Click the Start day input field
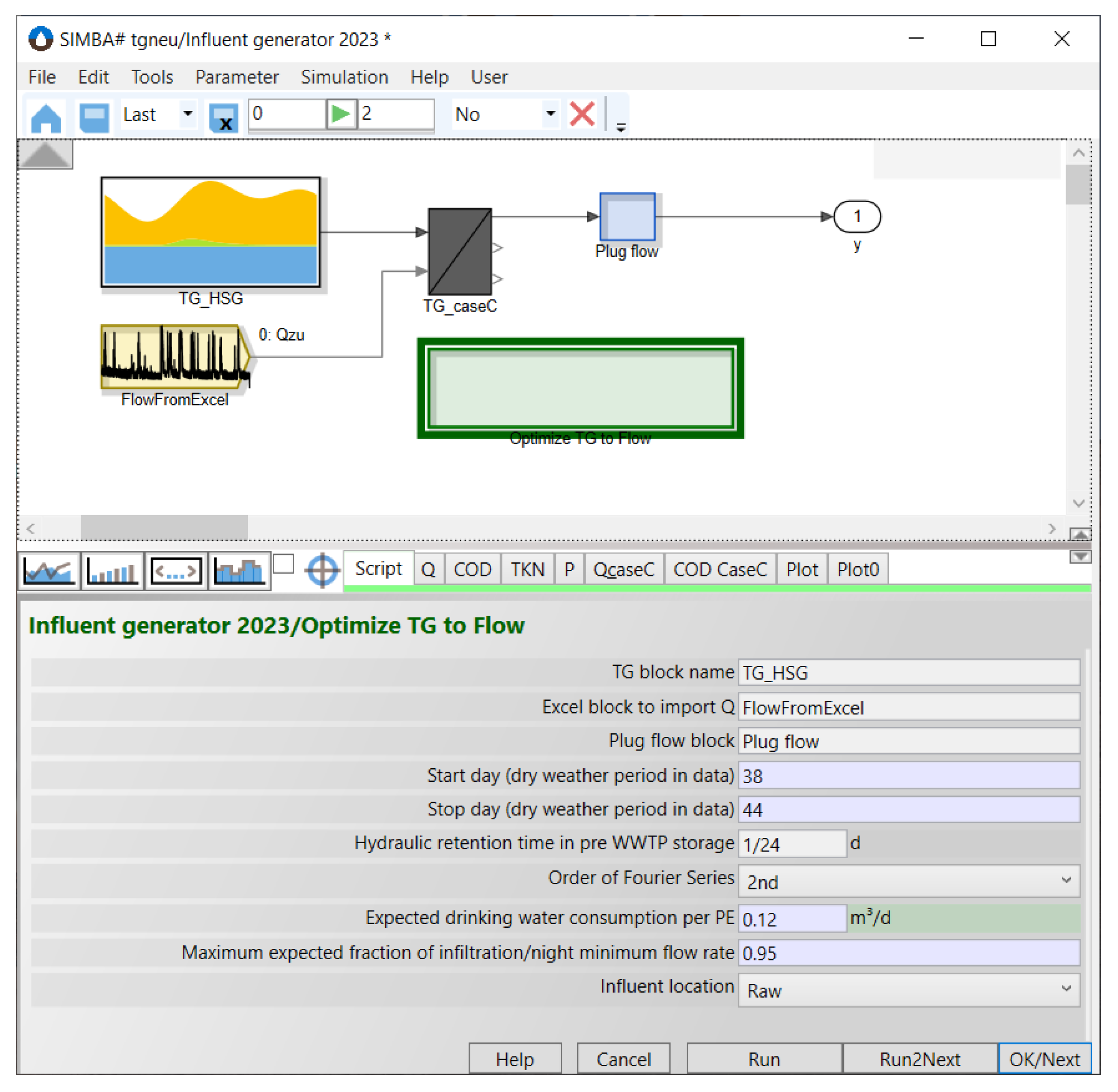Image resolution: width=1118 pixels, height=1092 pixels. [x=909, y=775]
